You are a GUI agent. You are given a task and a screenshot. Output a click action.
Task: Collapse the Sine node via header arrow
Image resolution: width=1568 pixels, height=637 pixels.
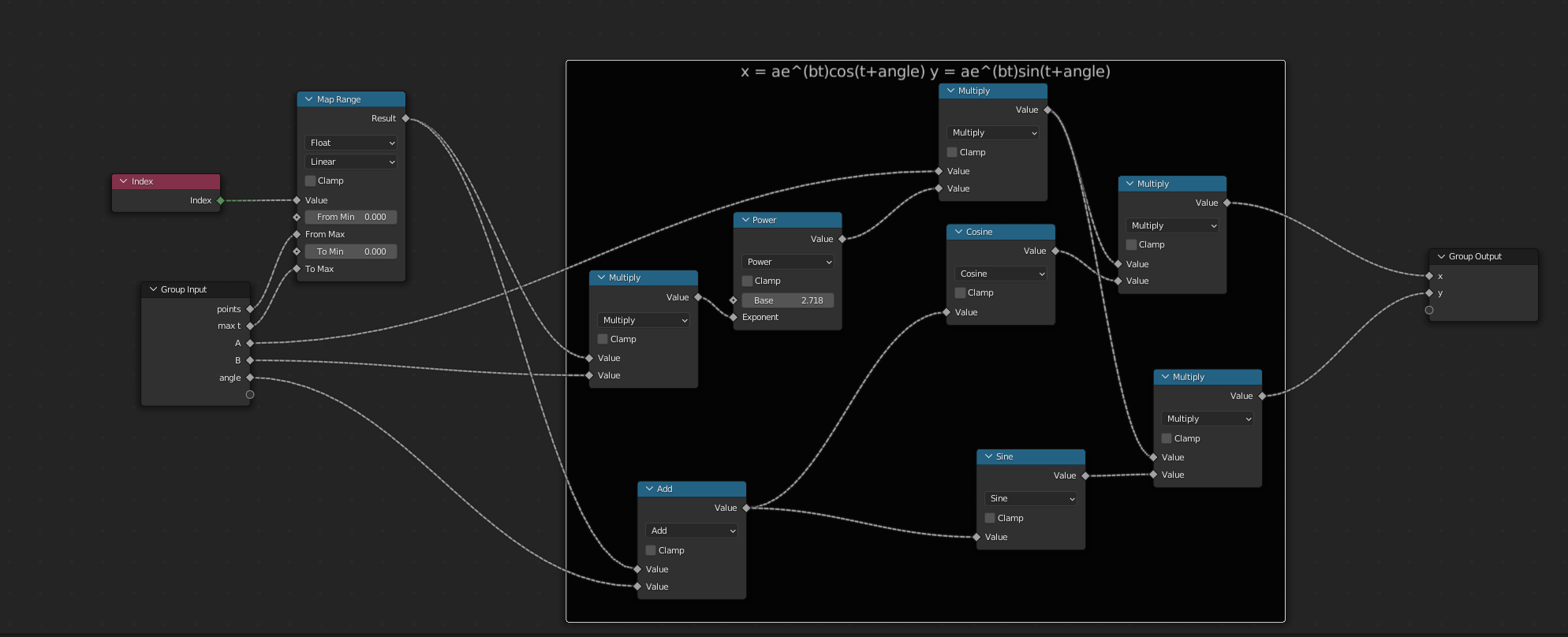pos(988,456)
